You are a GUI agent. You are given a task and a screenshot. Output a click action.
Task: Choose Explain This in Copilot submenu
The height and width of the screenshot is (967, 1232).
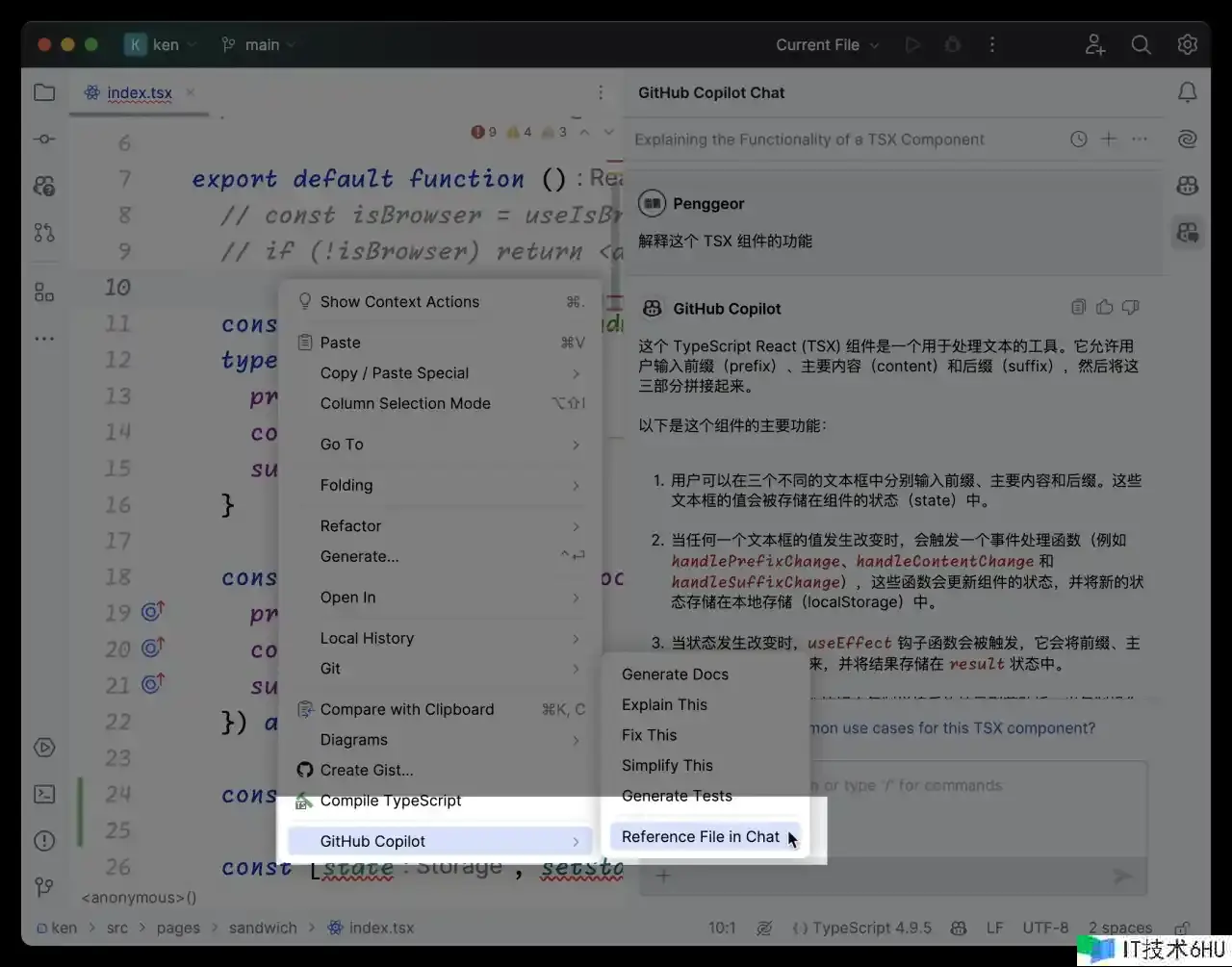706,705
